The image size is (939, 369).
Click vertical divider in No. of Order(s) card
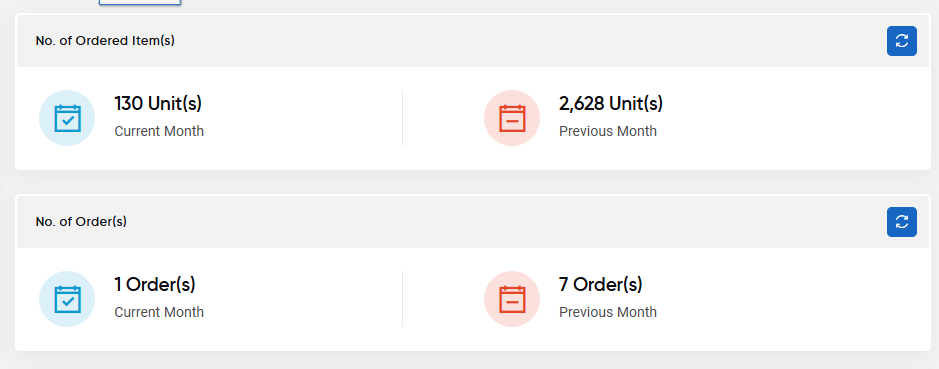point(402,299)
